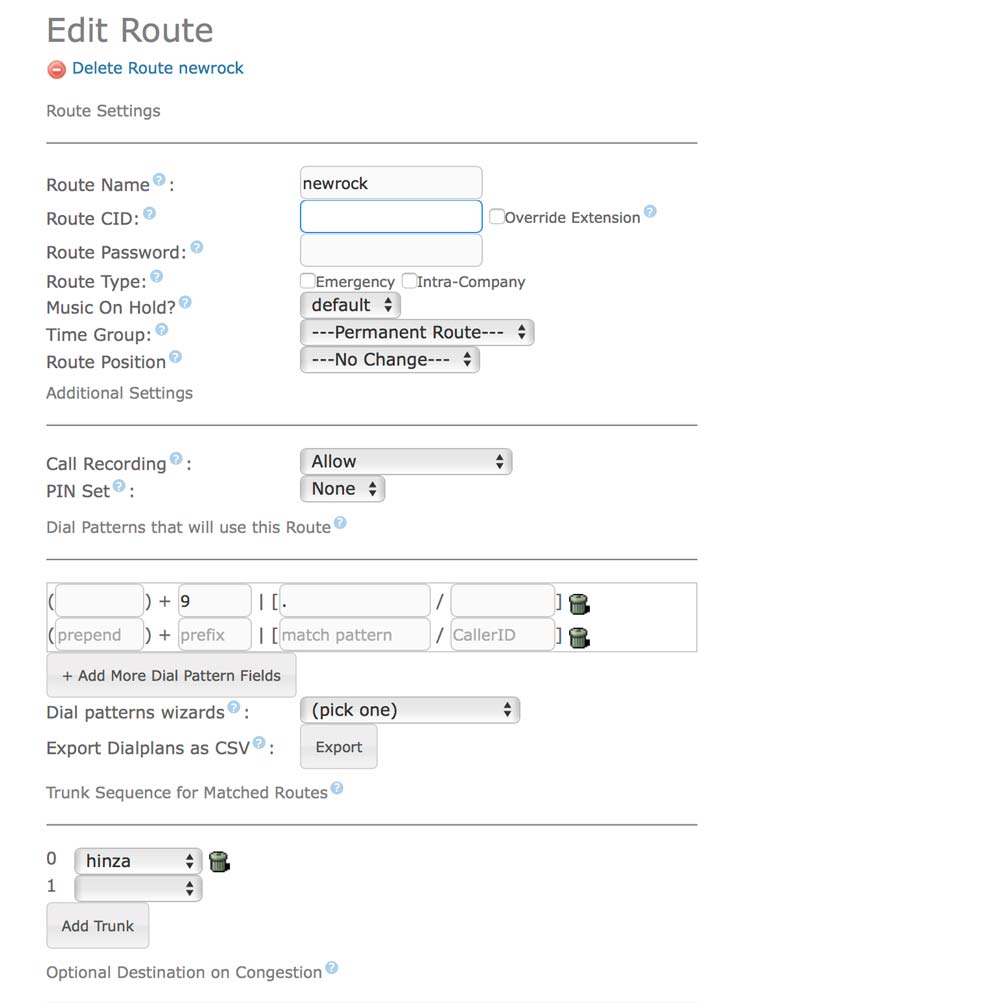Open the Time Group Permanent Route dropdown
The image size is (1000, 1003).
tap(417, 333)
